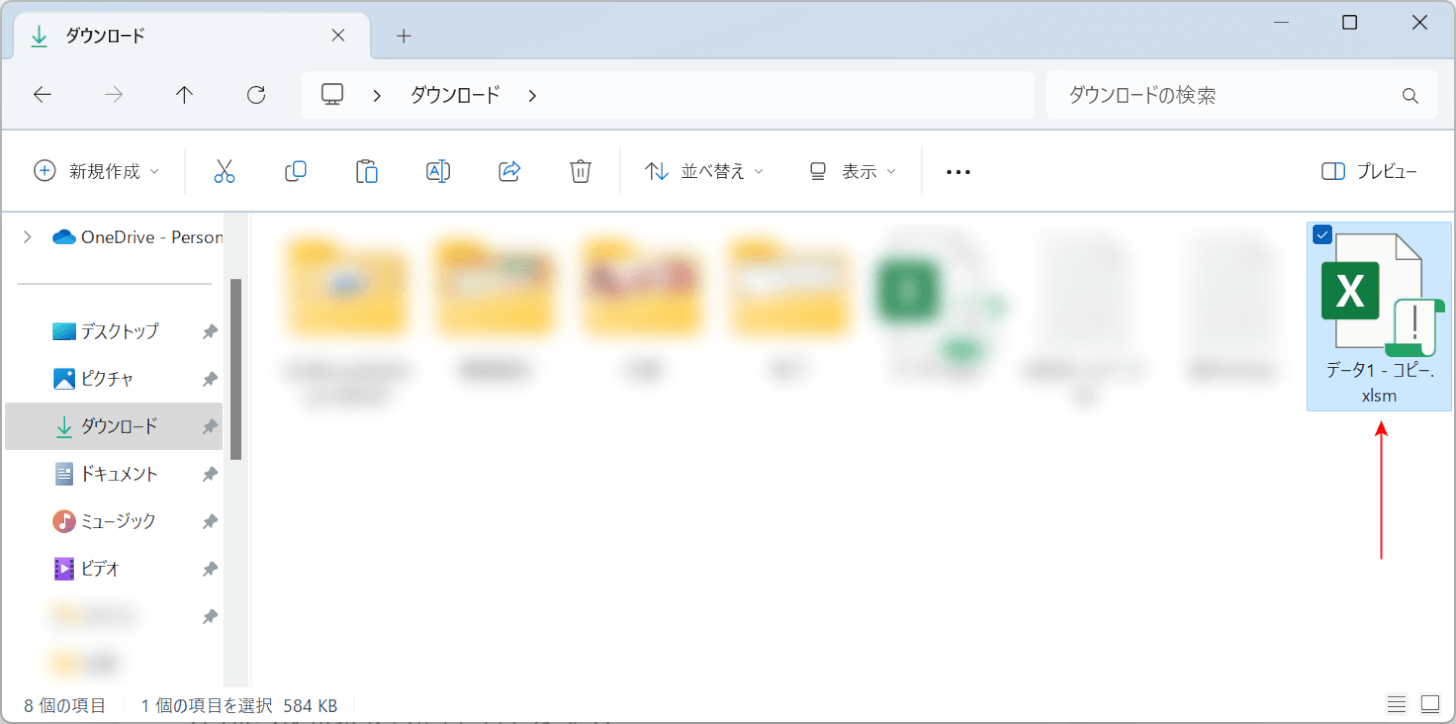1456x724 pixels.
Task: Click the Delete trash can icon
Action: coord(580,171)
